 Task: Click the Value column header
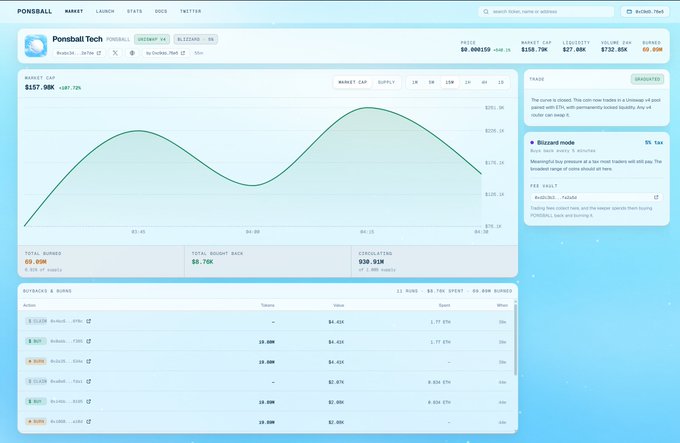[x=339, y=306]
